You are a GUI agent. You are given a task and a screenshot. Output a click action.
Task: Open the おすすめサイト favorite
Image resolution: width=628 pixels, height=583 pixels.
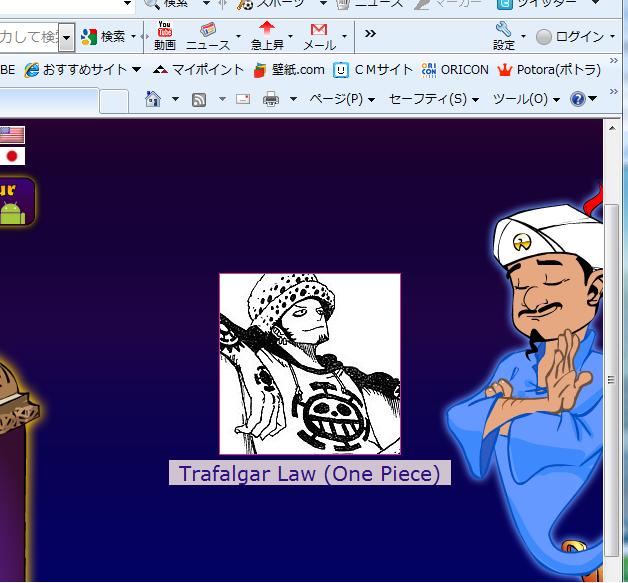(x=76, y=70)
